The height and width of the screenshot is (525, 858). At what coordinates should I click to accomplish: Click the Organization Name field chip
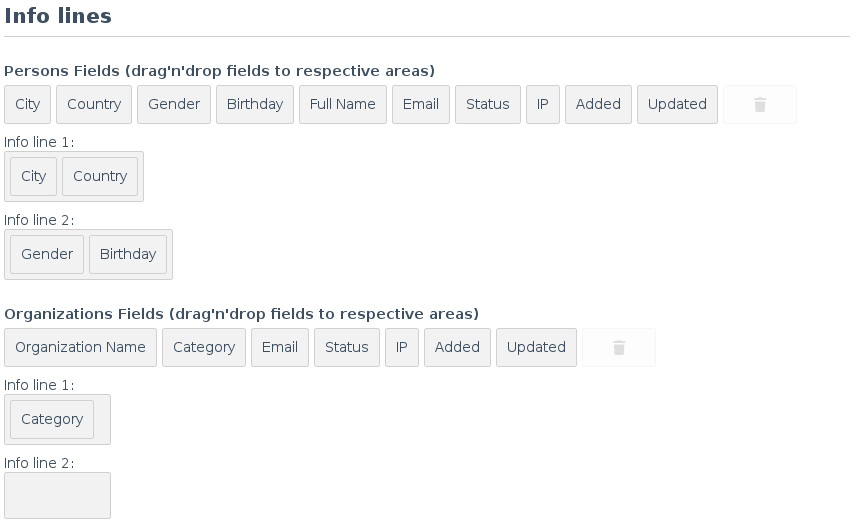point(81,347)
